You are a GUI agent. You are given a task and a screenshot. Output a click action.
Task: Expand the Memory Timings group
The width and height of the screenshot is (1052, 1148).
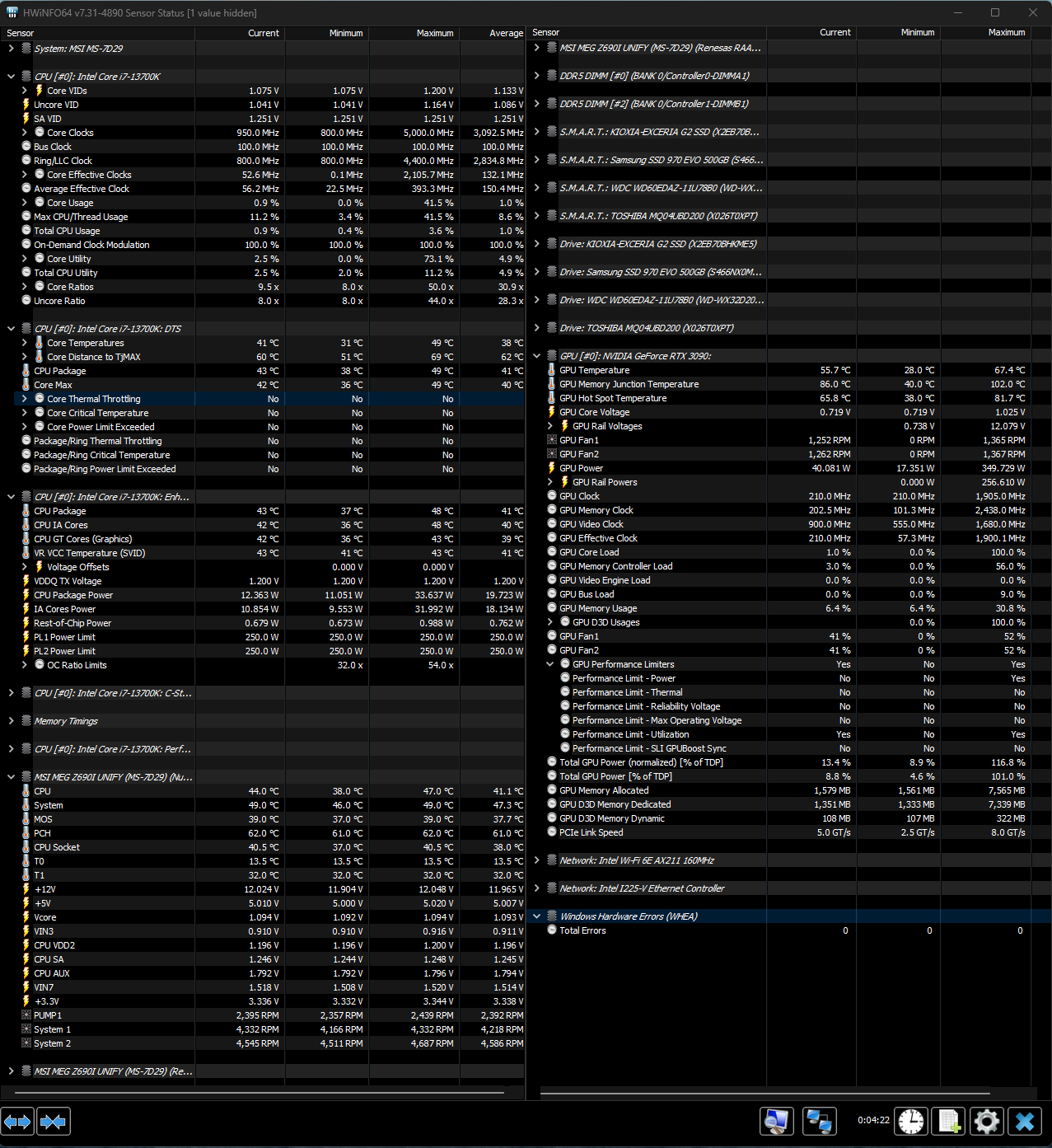pyautogui.click(x=11, y=721)
